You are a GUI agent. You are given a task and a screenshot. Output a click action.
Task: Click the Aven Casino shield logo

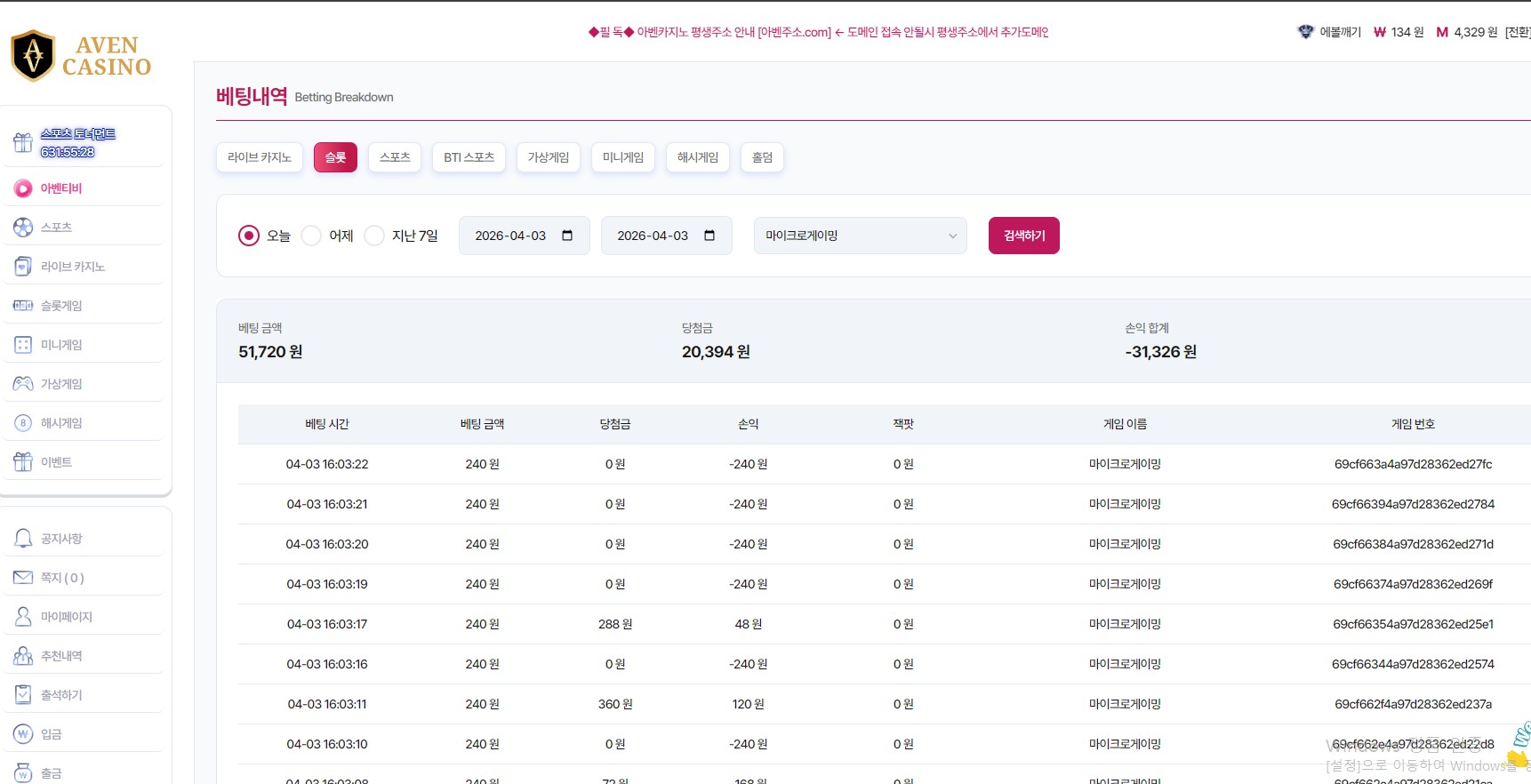point(34,56)
